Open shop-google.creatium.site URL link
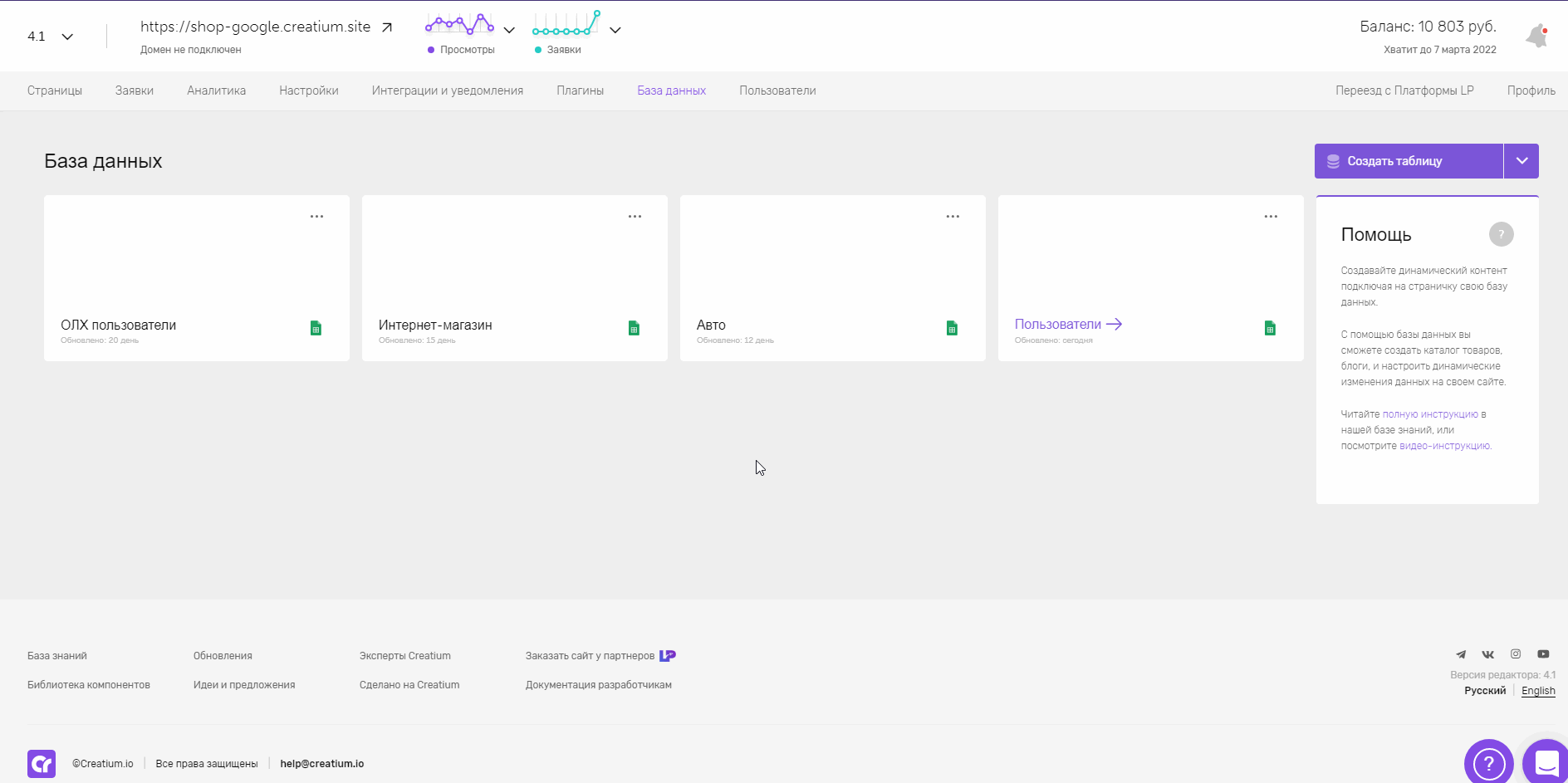Screen dimensions: 1568x783 click(x=255, y=27)
